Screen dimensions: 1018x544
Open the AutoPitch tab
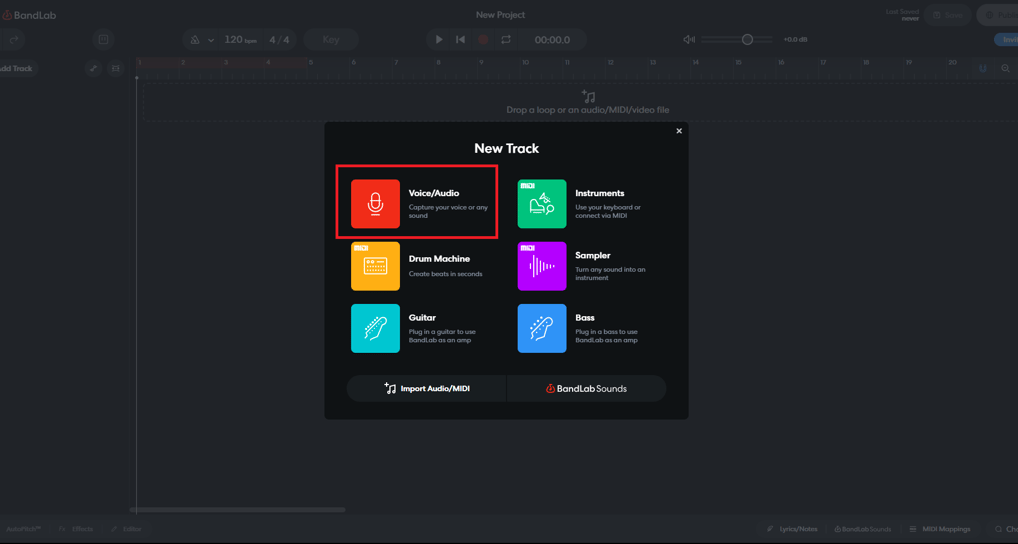23,529
